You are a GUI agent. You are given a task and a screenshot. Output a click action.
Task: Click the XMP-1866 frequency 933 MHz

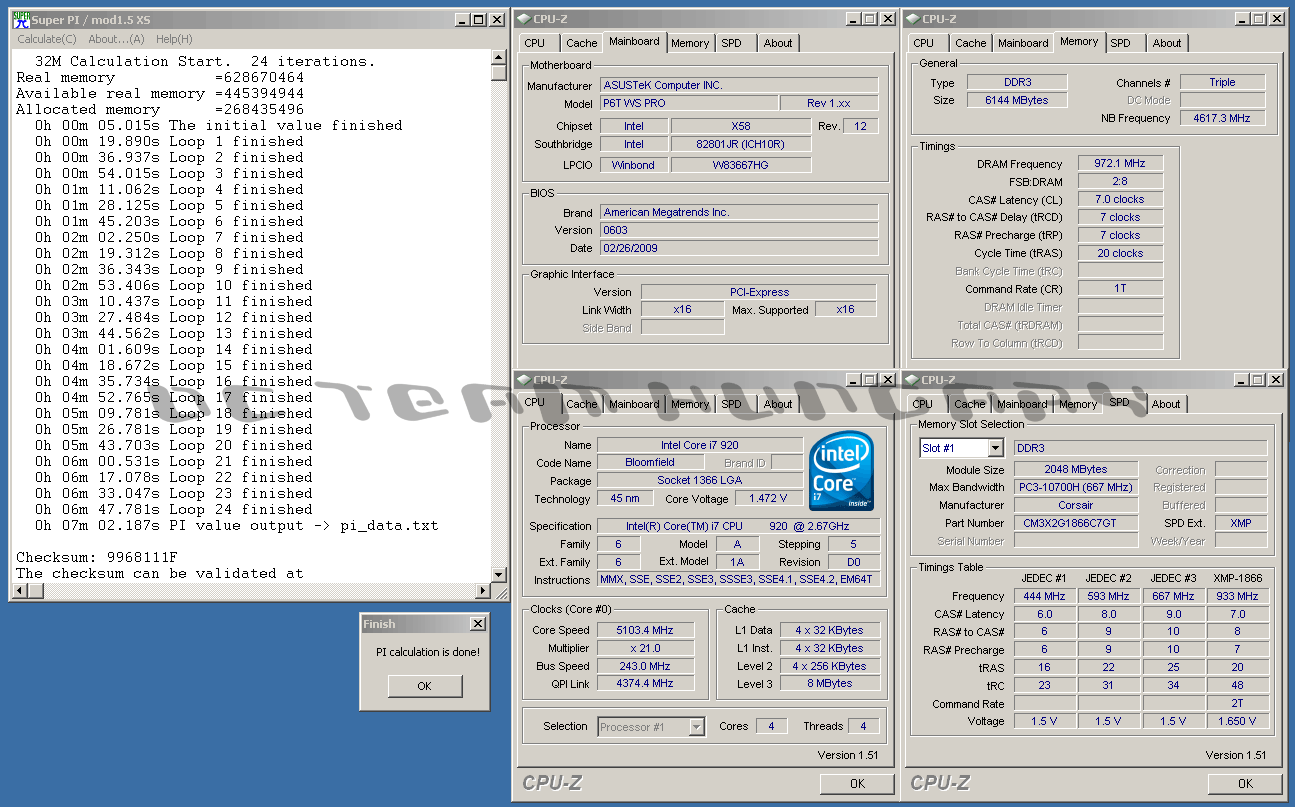coord(1238,595)
